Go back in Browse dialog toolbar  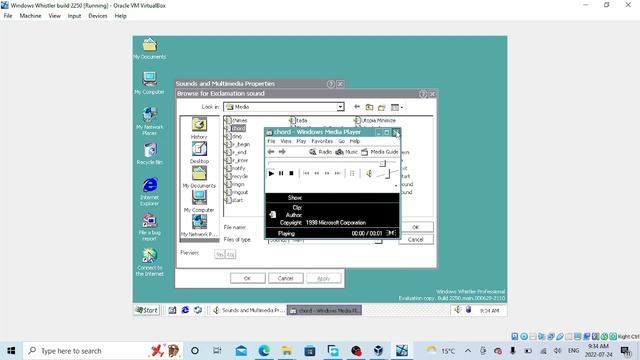pyautogui.click(x=357, y=107)
